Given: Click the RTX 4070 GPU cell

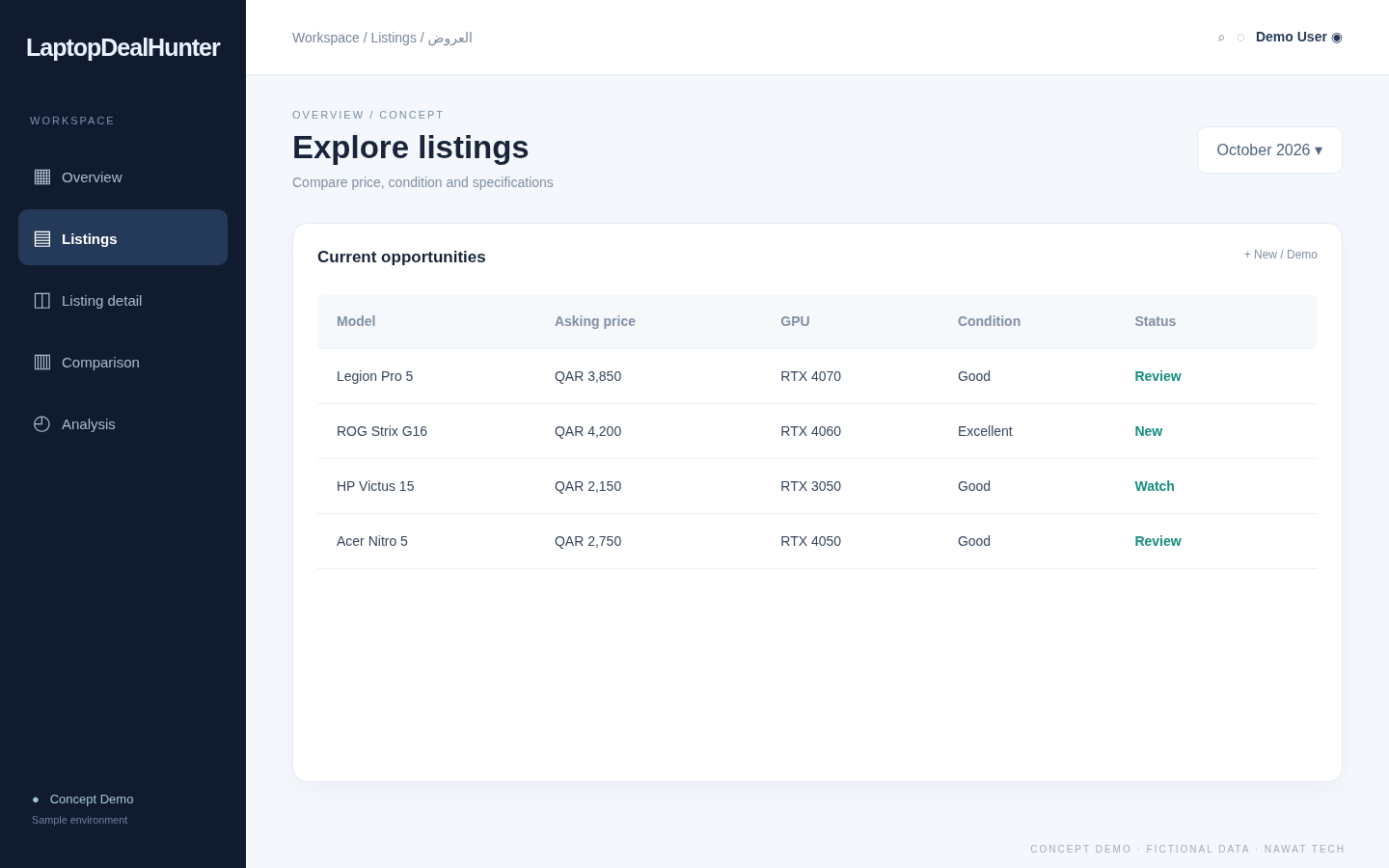Looking at the screenshot, I should [x=810, y=376].
